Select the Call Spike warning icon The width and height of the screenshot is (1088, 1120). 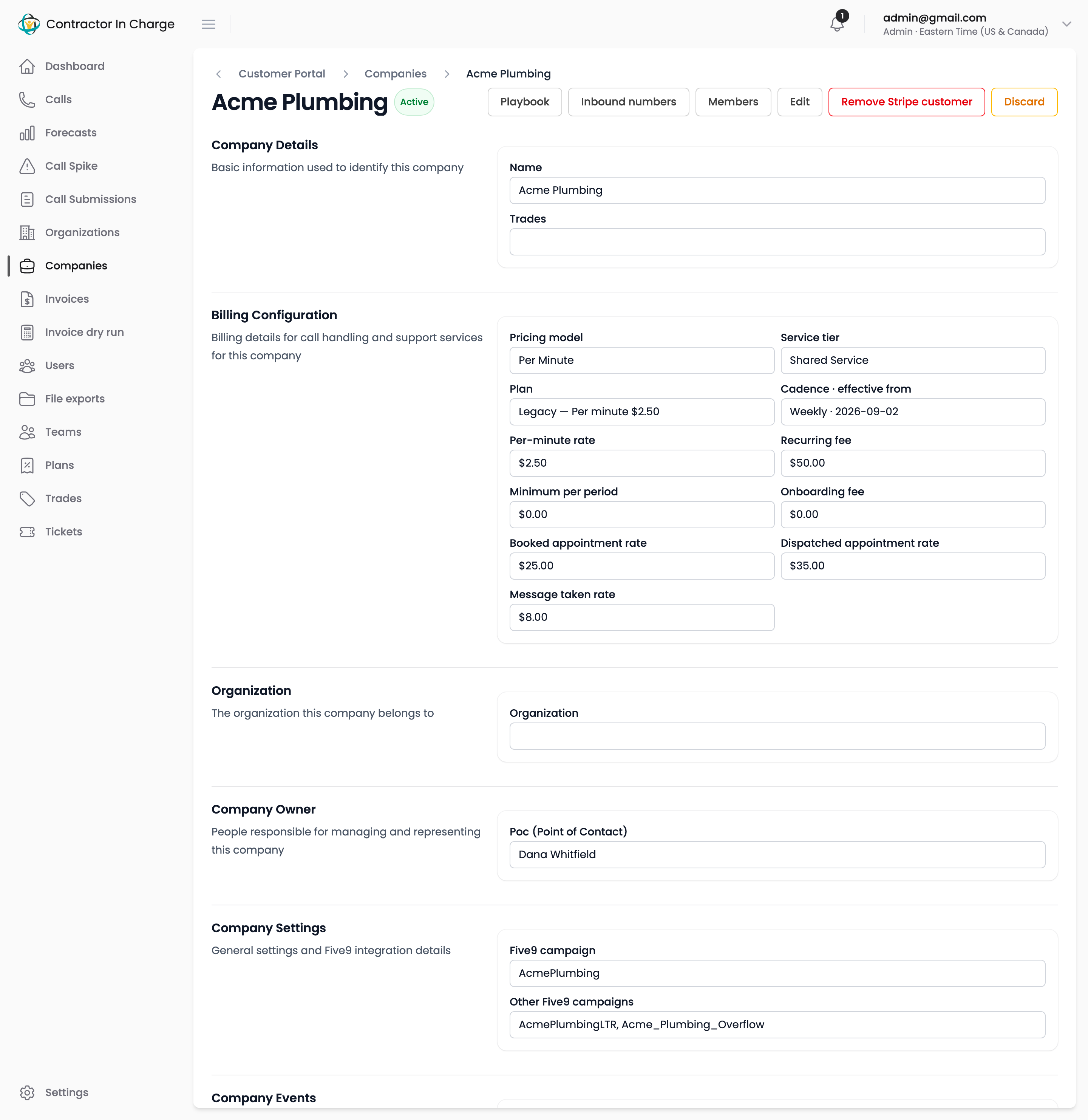coord(27,166)
